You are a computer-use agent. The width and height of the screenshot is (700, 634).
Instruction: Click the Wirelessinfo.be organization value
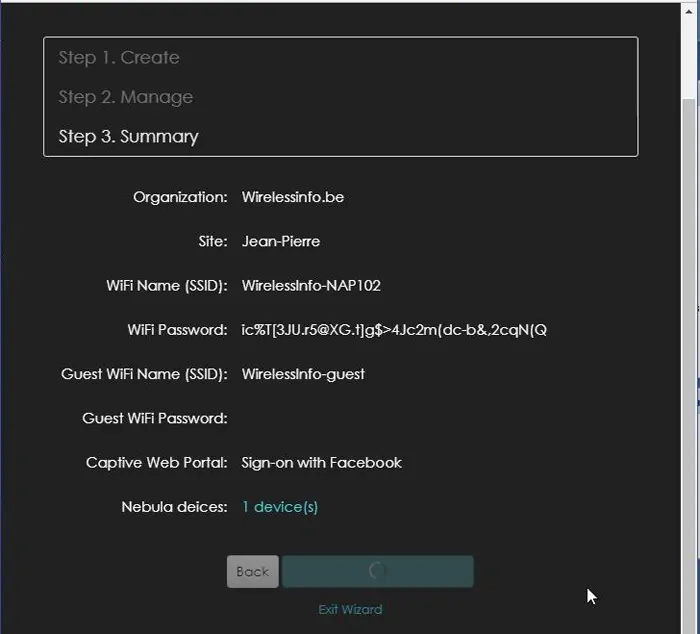[x=293, y=197]
